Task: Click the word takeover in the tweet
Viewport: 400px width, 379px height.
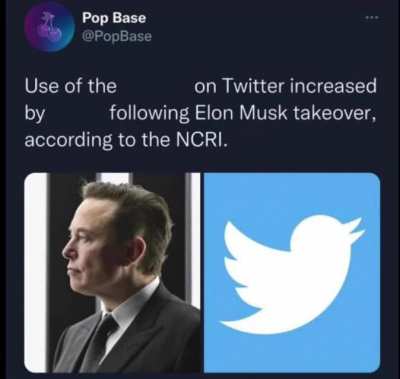Action: [x=334, y=114]
